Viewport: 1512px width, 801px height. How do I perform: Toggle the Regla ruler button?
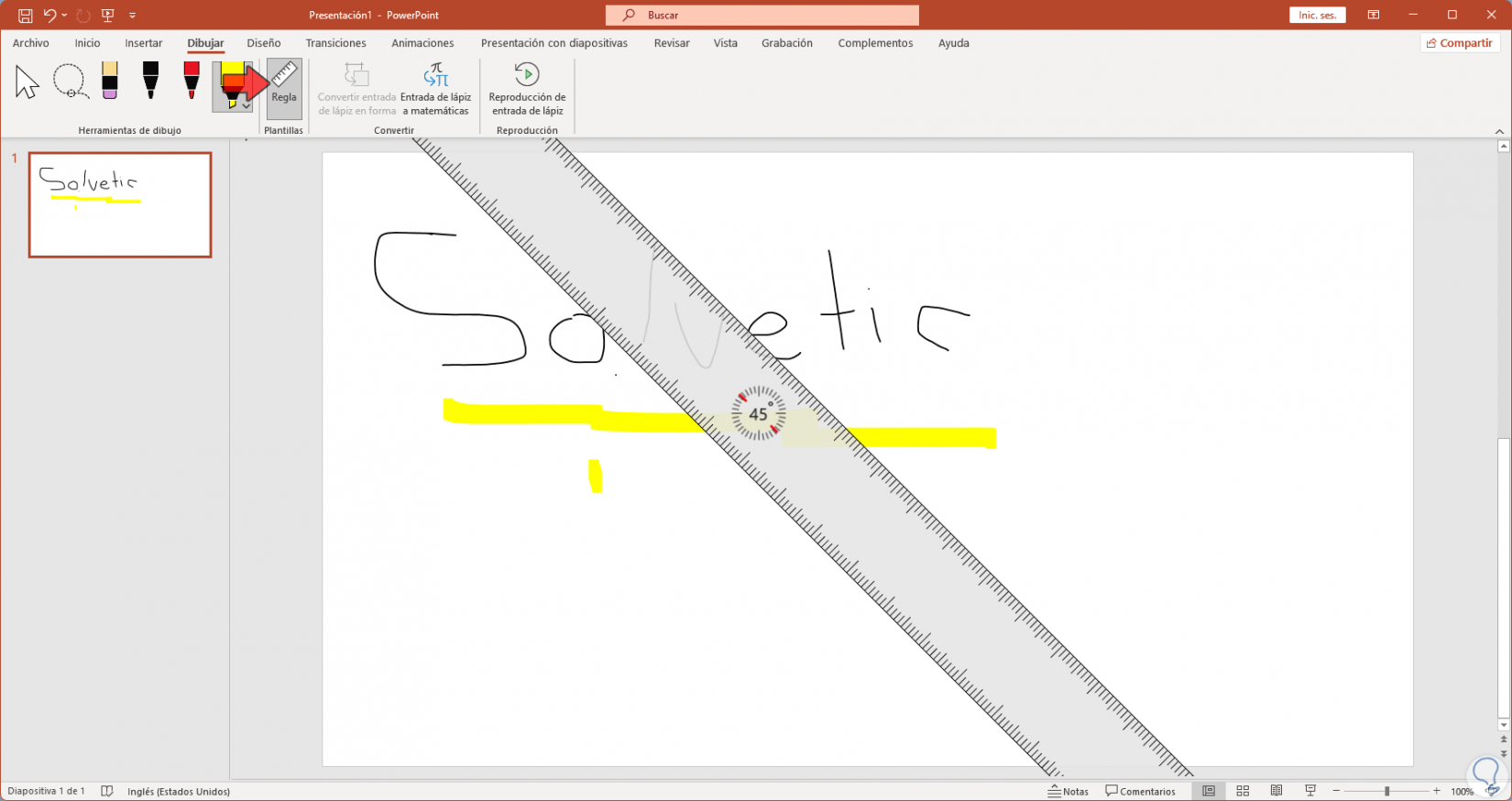(284, 87)
